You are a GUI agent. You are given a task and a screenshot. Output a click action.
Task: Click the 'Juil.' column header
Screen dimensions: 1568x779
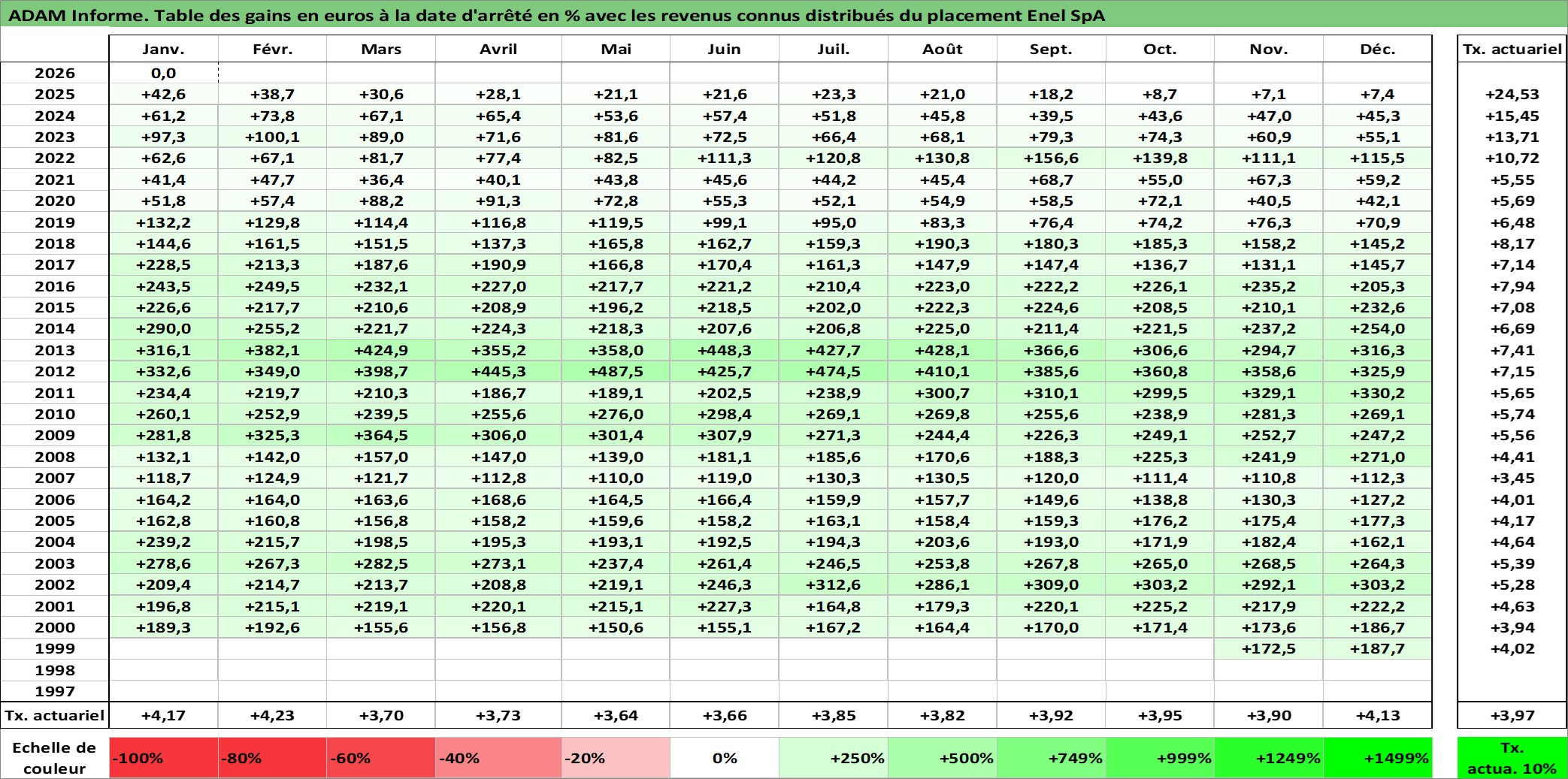click(834, 49)
